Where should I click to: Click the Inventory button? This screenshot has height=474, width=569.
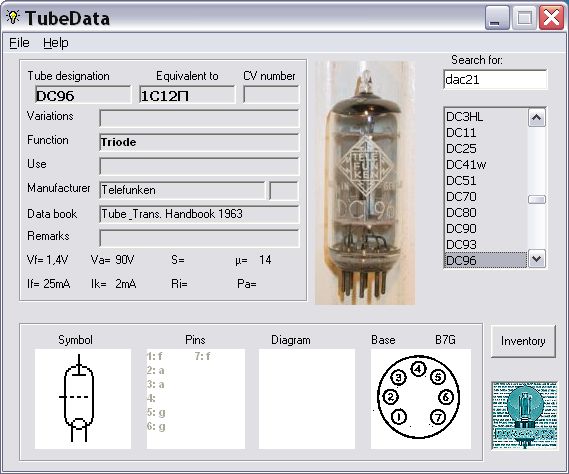(x=523, y=341)
